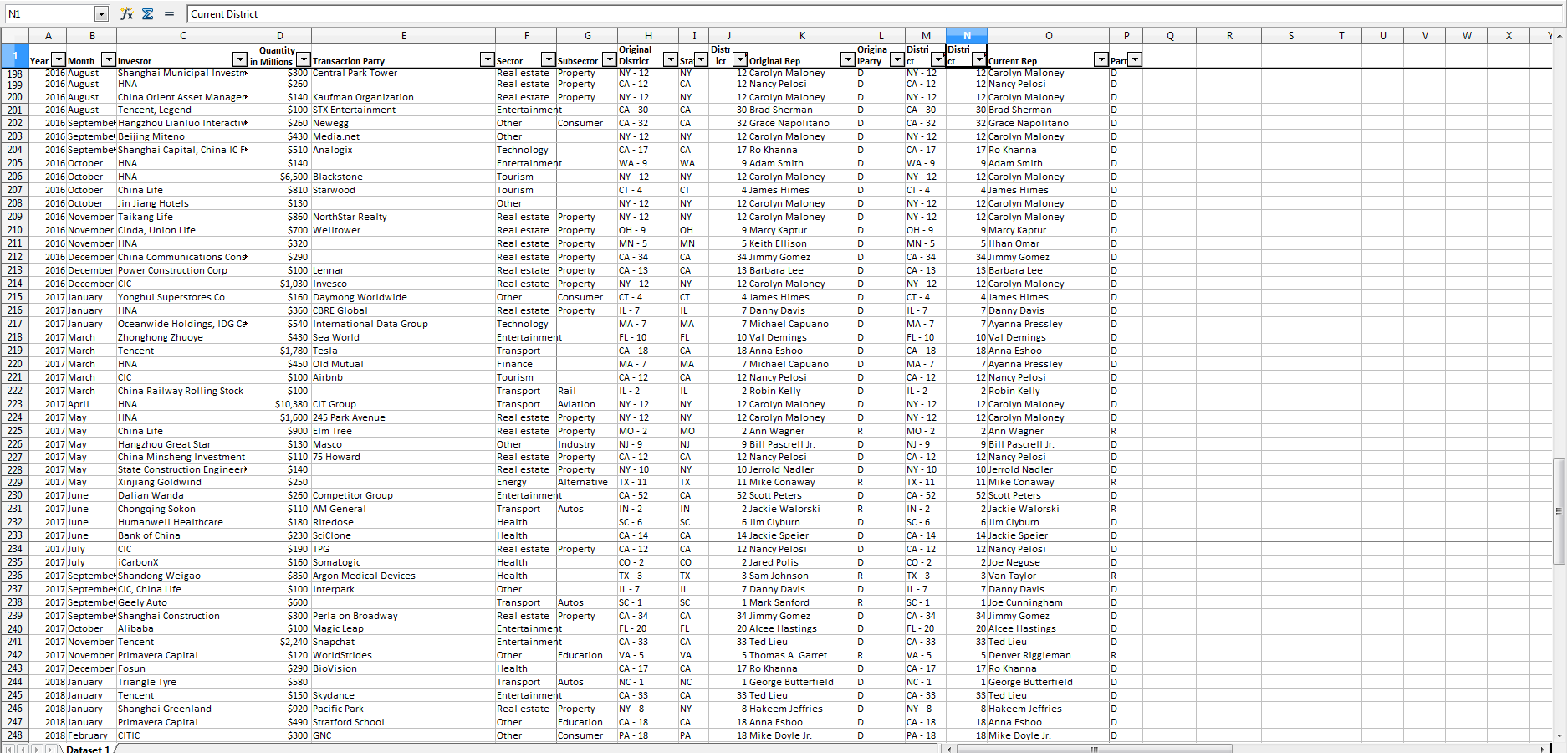The height and width of the screenshot is (753, 1568).
Task: Click 'Blackstone' transaction party cell
Action: click(404, 177)
